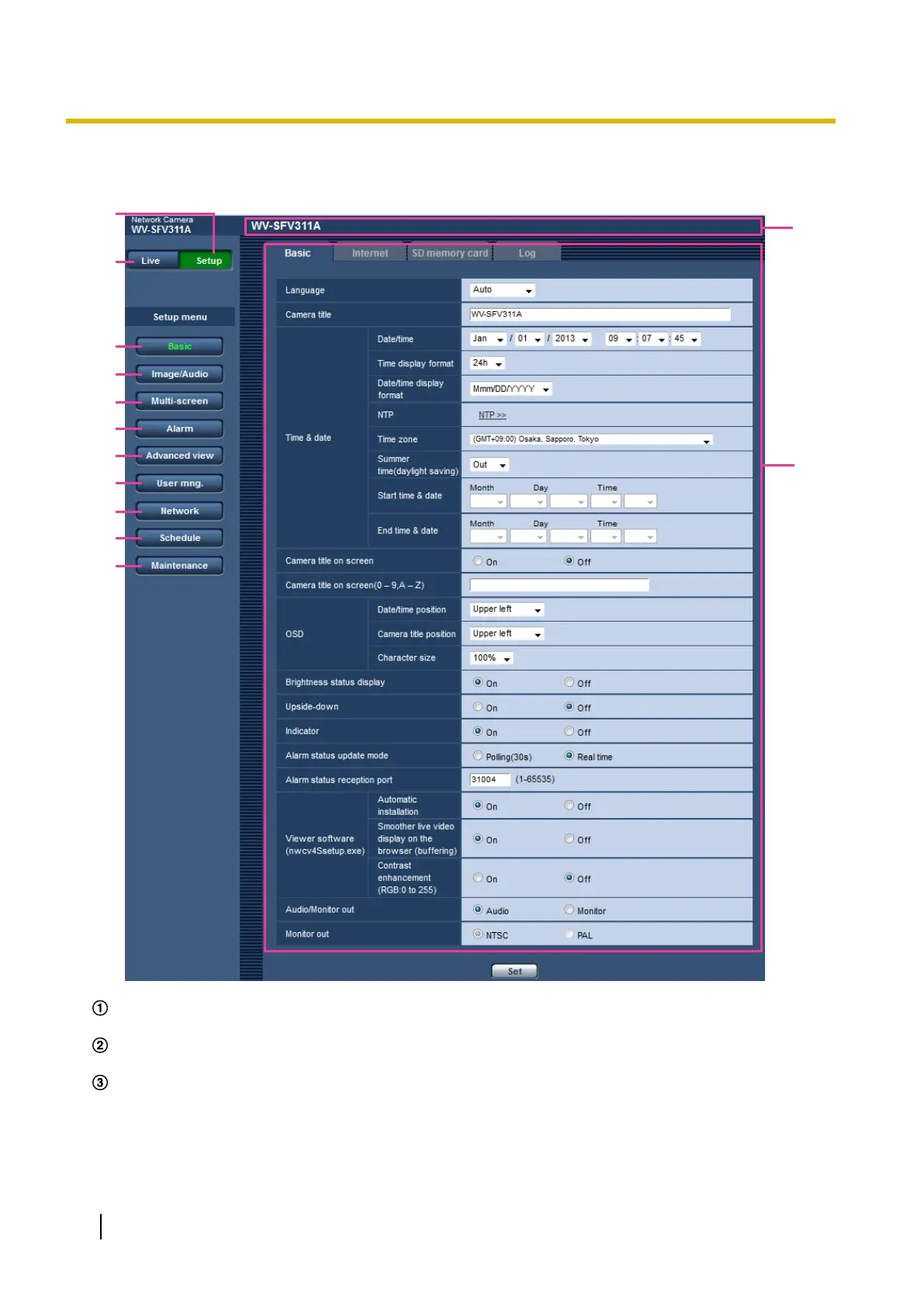Click the Set button
Screen dimensions: 924x1307
coord(514,971)
